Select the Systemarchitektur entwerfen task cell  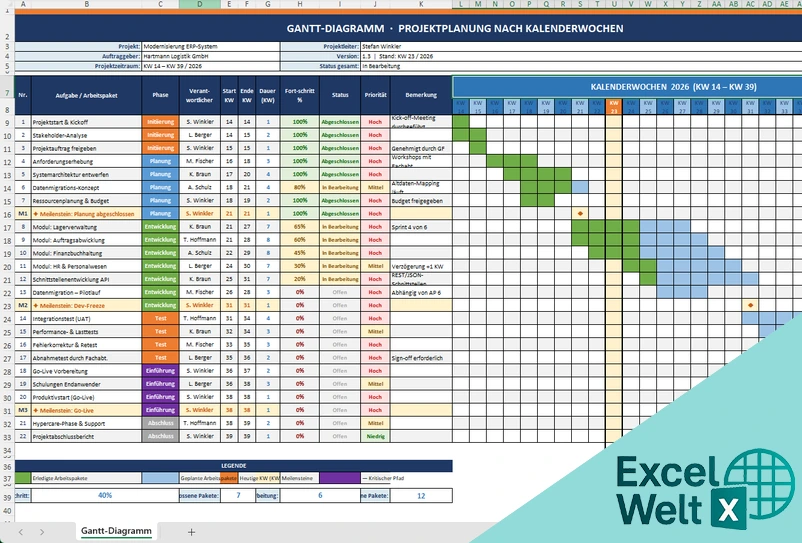click(86, 174)
